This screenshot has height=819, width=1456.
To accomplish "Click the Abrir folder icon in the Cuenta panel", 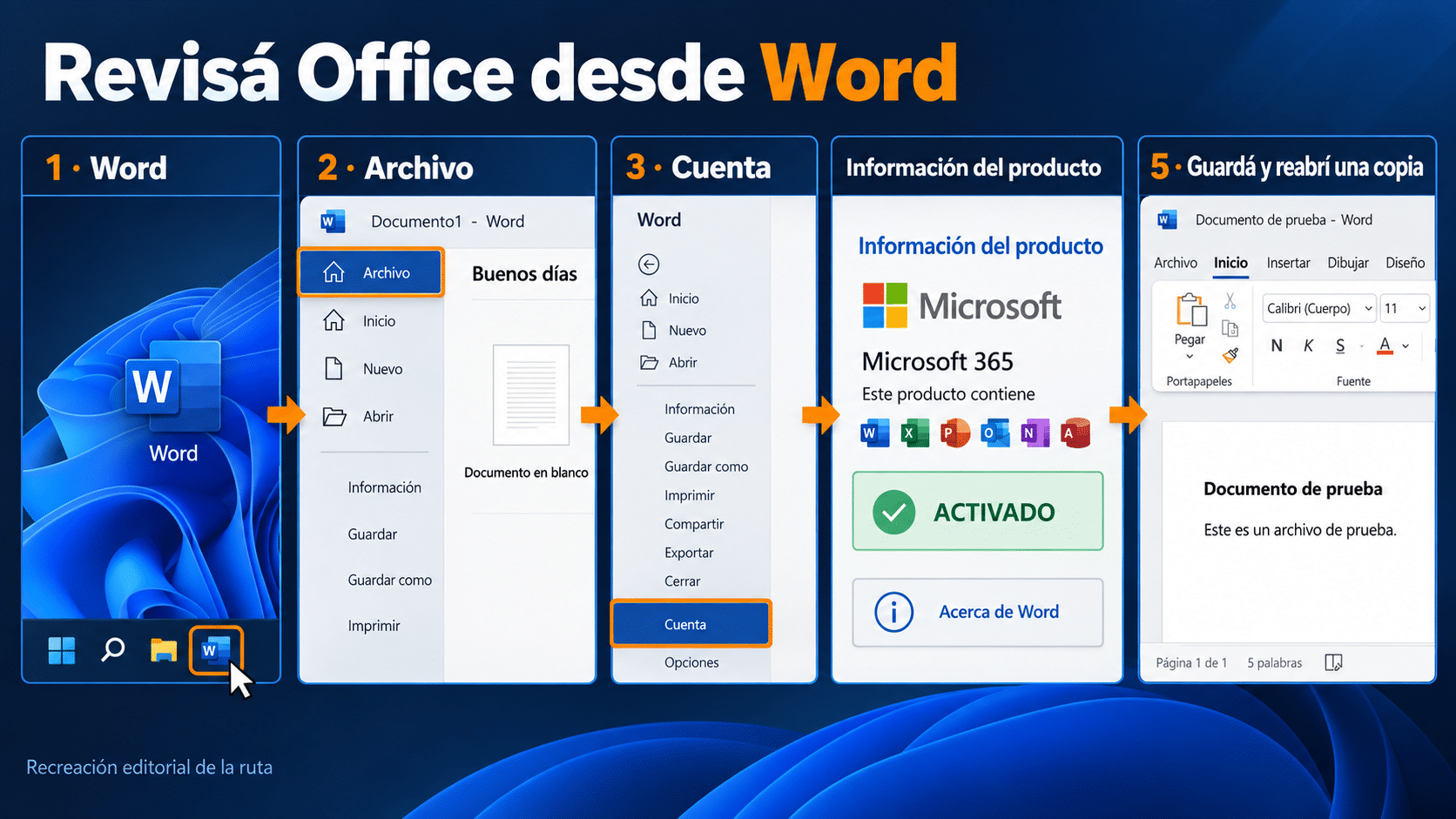I will pyautogui.click(x=649, y=363).
